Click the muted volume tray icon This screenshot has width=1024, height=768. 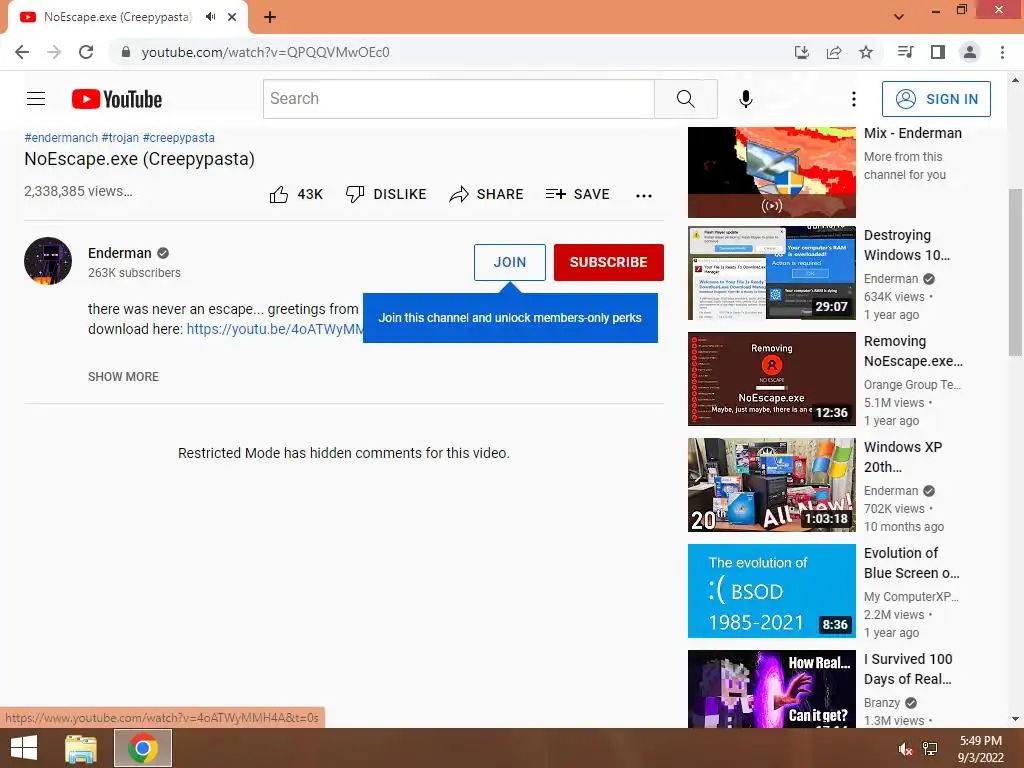(x=905, y=749)
